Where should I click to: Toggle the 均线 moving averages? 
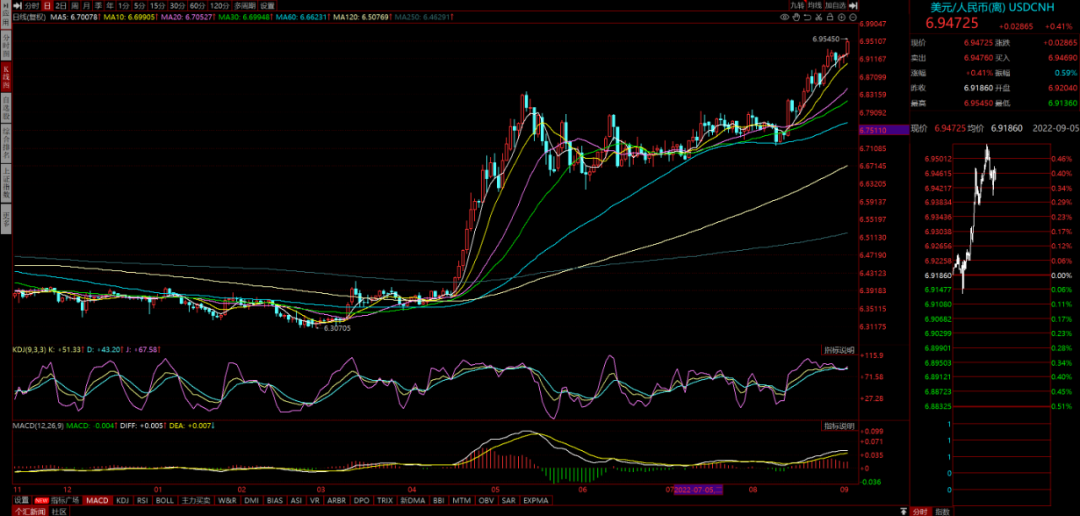pyautogui.click(x=815, y=6)
